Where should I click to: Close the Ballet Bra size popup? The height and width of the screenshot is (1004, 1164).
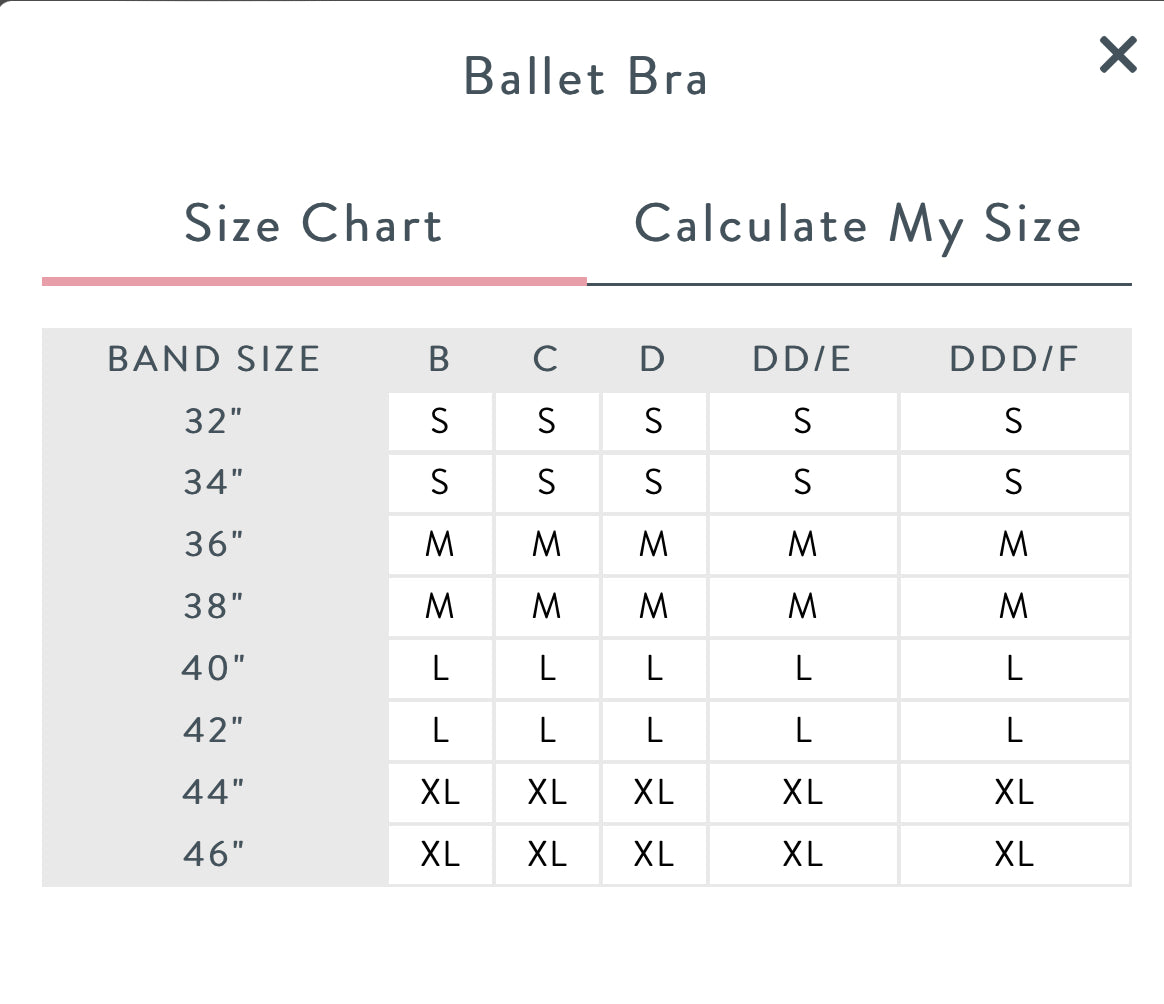pyautogui.click(x=1118, y=55)
